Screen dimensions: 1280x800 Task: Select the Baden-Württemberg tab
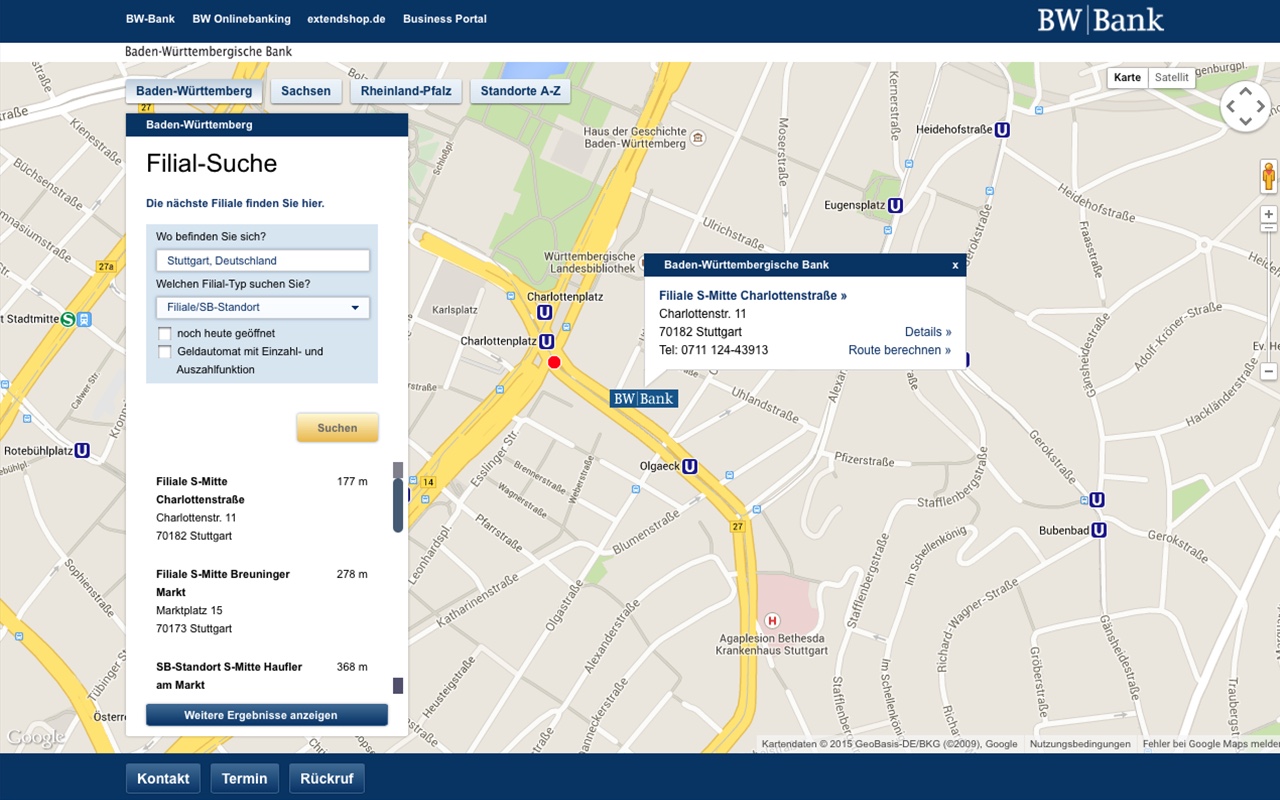(x=194, y=91)
